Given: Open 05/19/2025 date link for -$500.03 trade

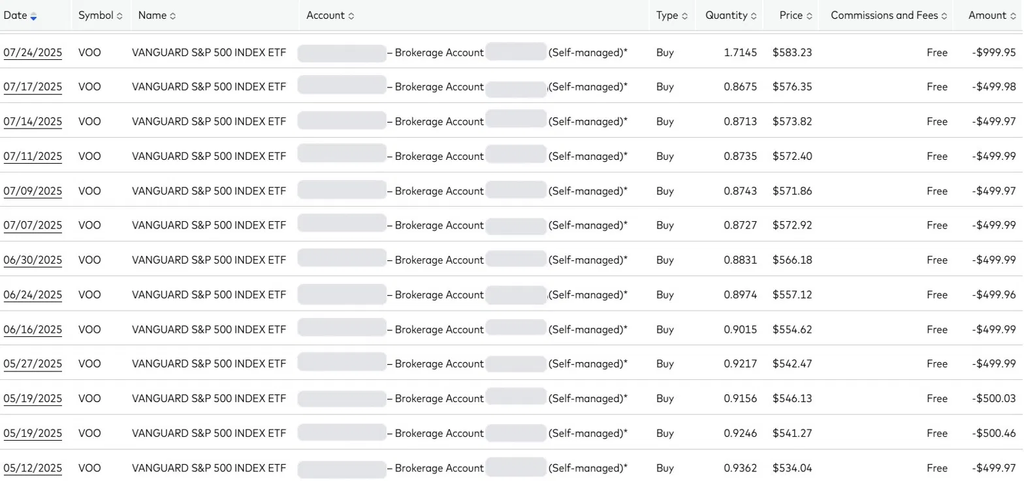Looking at the screenshot, I should (x=33, y=399).
